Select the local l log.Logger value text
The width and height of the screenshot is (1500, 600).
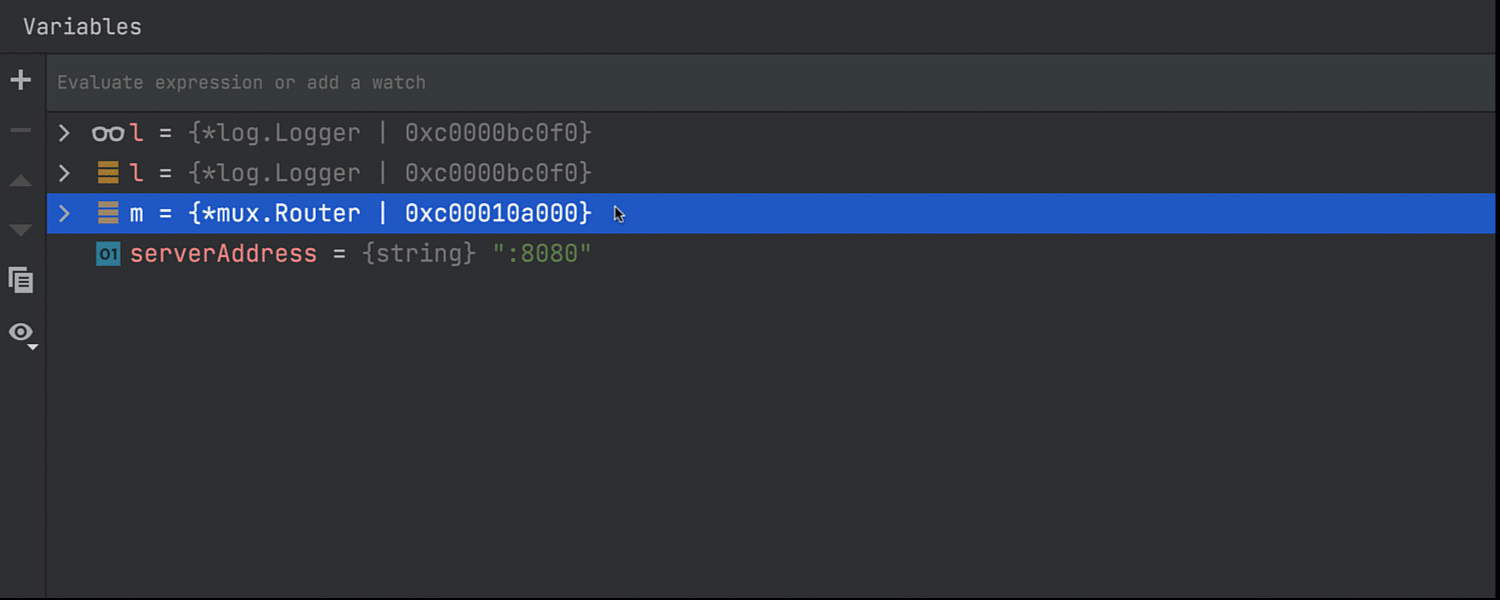click(390, 173)
